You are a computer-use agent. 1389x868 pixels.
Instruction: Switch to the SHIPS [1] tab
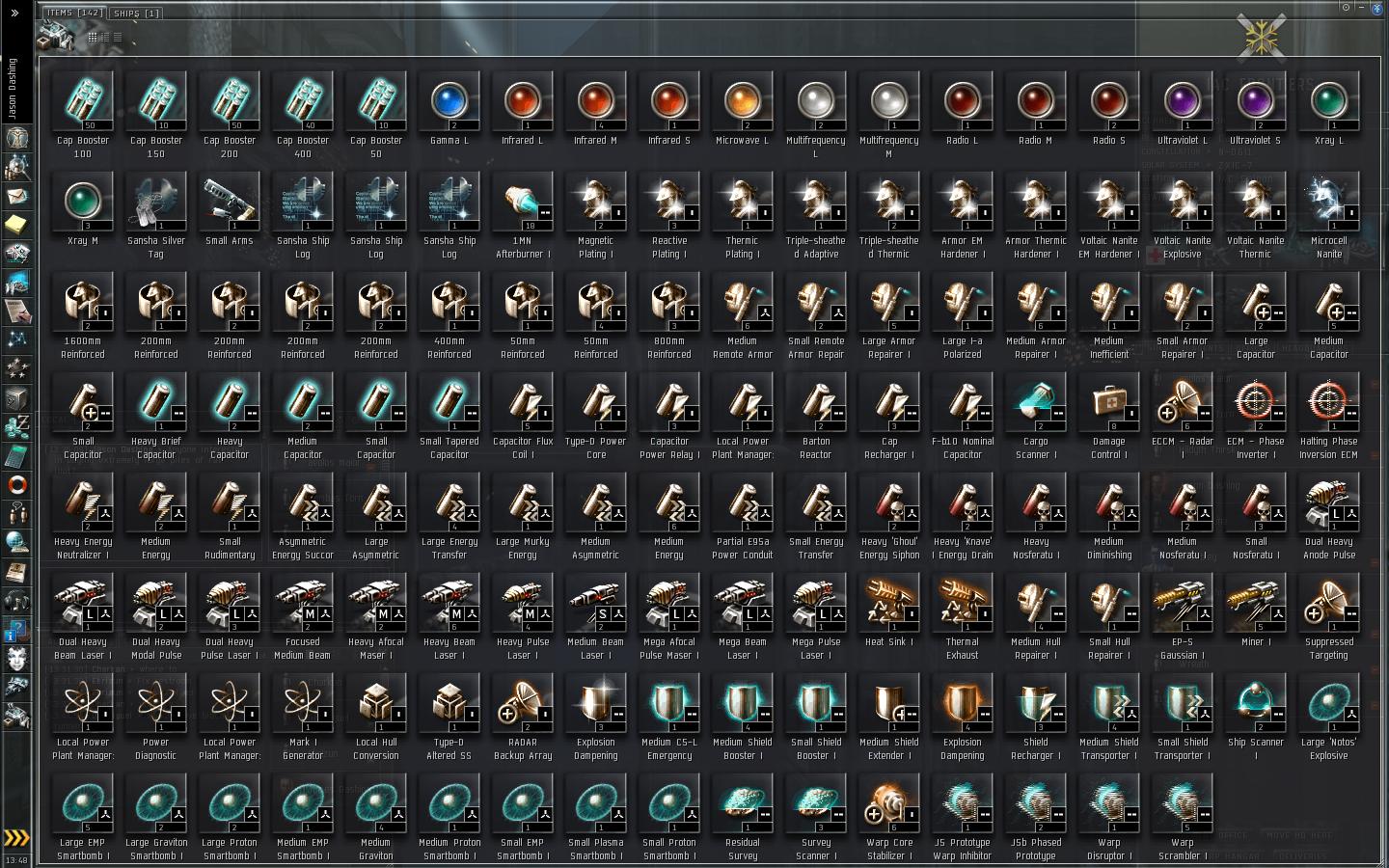click(x=135, y=14)
